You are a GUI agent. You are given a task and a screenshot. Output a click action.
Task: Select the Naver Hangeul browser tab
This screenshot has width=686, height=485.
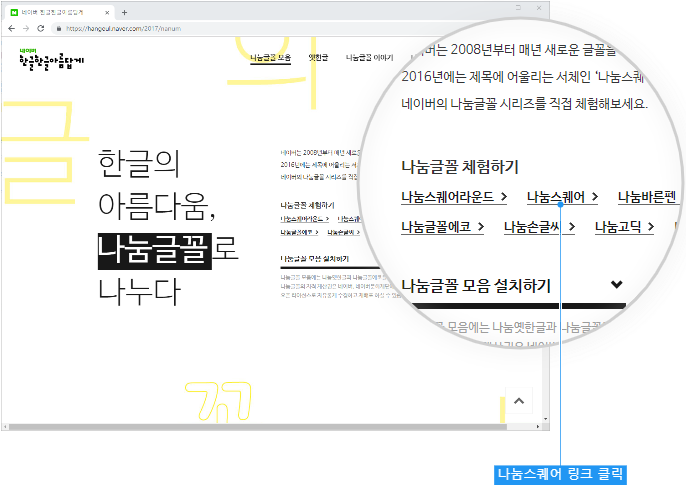click(59, 12)
